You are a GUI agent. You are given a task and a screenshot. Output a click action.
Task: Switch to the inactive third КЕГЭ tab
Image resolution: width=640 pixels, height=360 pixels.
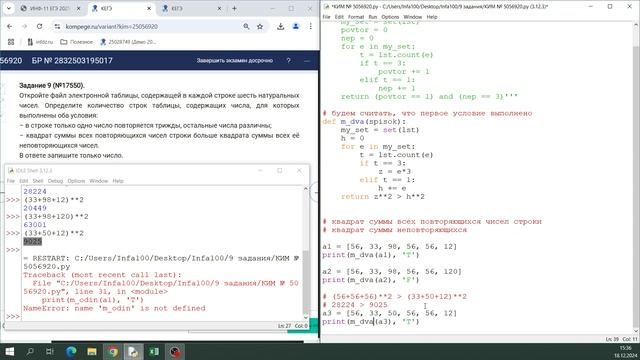(x=192, y=8)
